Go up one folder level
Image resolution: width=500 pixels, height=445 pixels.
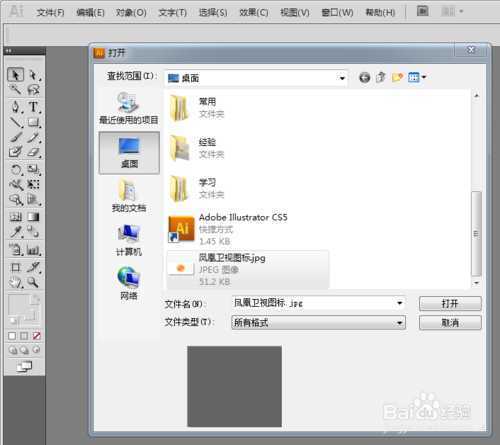381,78
